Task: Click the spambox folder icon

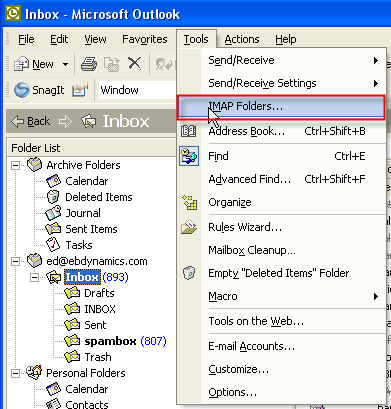Action: point(72,341)
